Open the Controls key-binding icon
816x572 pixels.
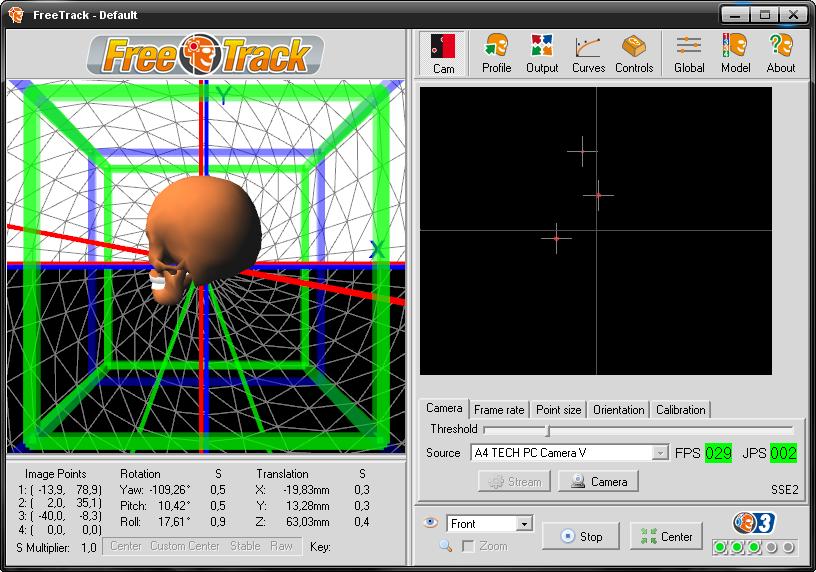pos(634,54)
